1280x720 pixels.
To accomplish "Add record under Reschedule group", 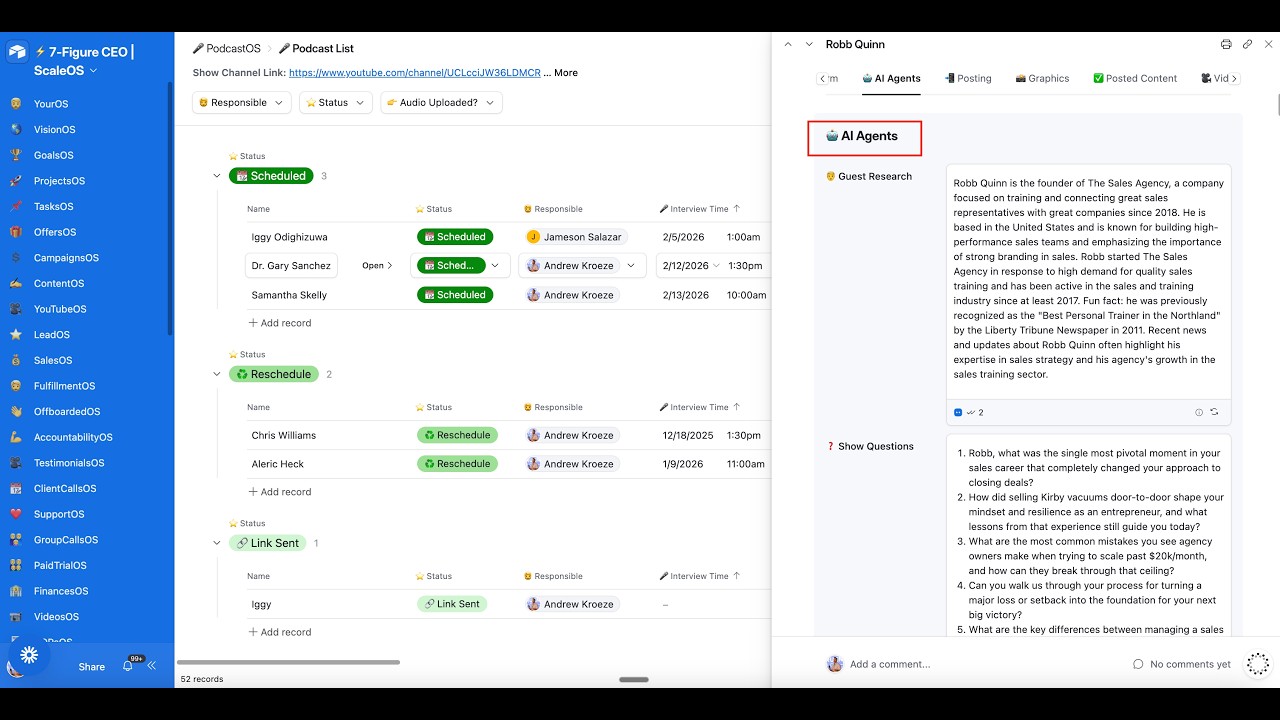I will tap(280, 492).
